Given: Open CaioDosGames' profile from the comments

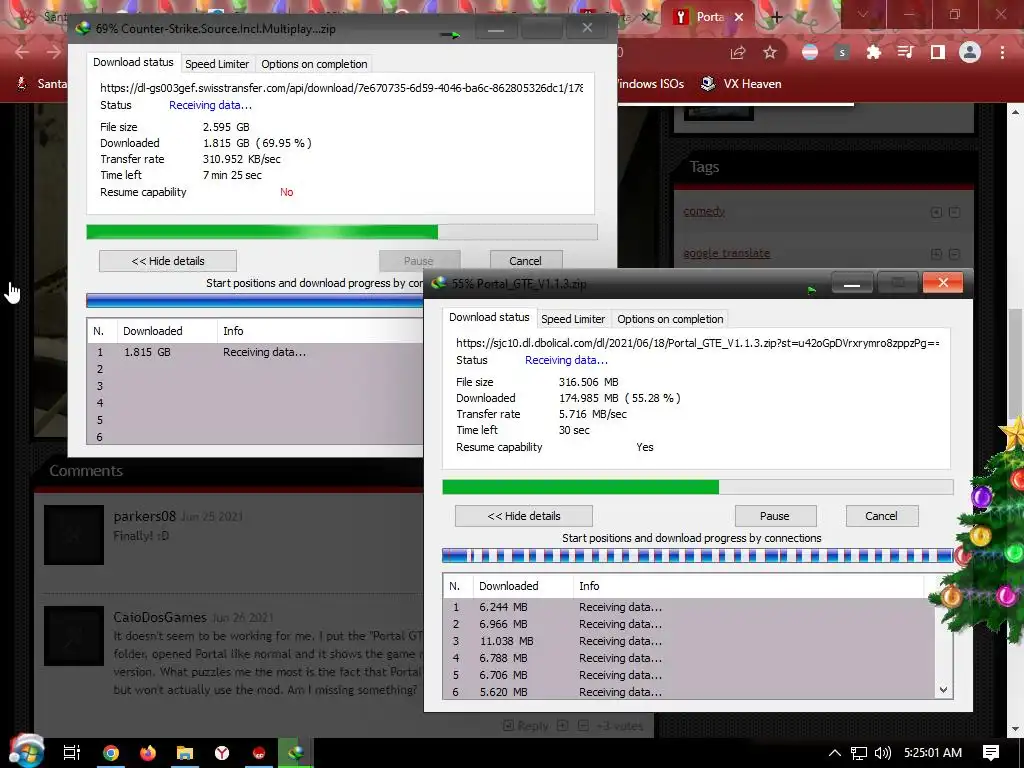Looking at the screenshot, I should coord(160,617).
